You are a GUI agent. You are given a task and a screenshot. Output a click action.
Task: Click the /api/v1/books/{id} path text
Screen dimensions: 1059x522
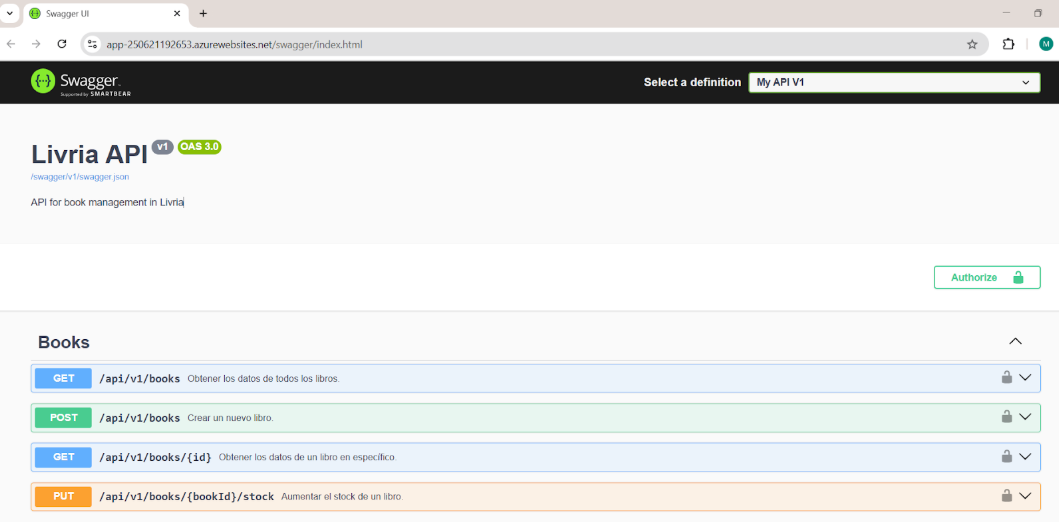pos(155,457)
